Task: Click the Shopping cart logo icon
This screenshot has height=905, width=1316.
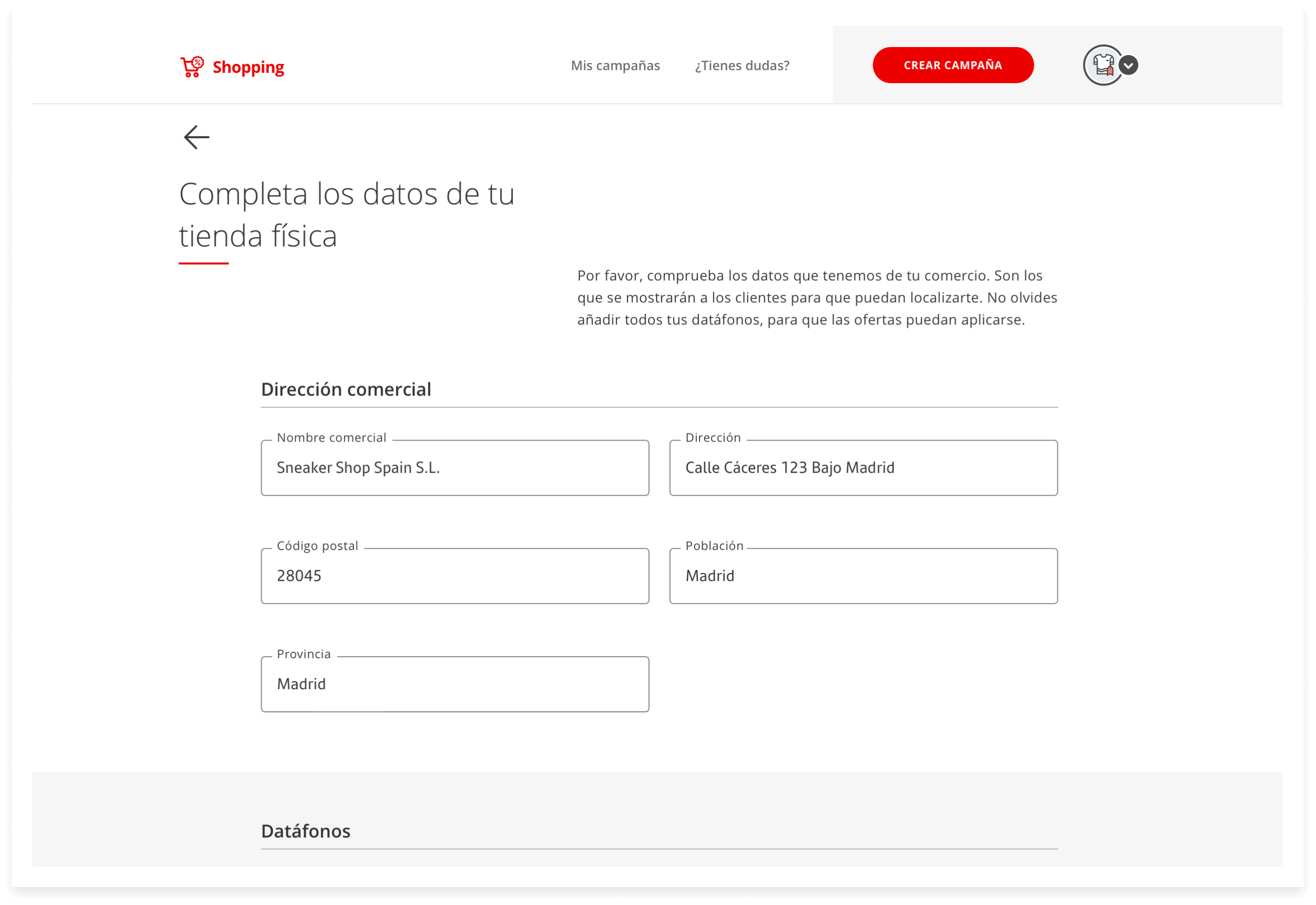Action: (192, 67)
